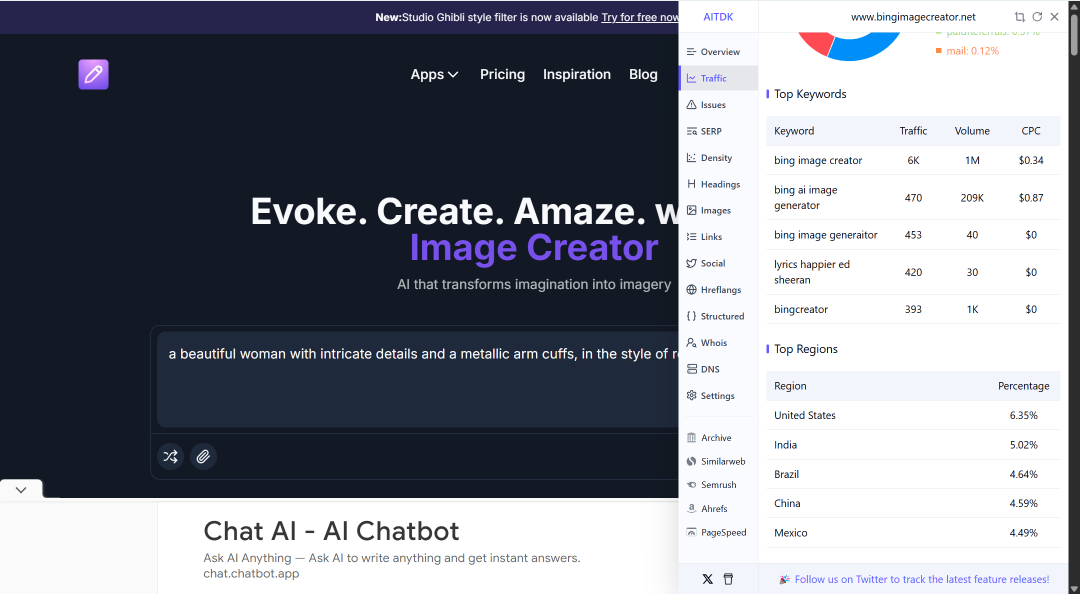The width and height of the screenshot is (1080, 594).
Task: Open the Similarweb external tool
Action: click(x=718, y=461)
